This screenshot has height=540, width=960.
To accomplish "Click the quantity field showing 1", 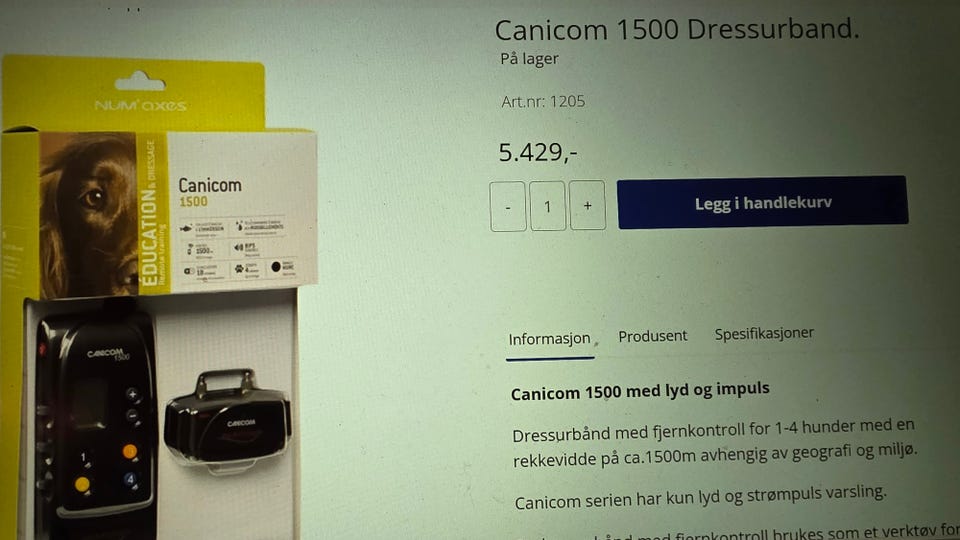I will point(547,206).
